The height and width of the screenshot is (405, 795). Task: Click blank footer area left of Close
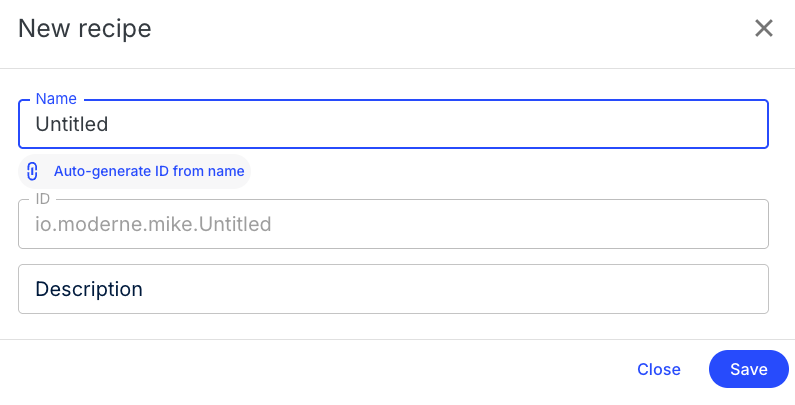click(300, 369)
